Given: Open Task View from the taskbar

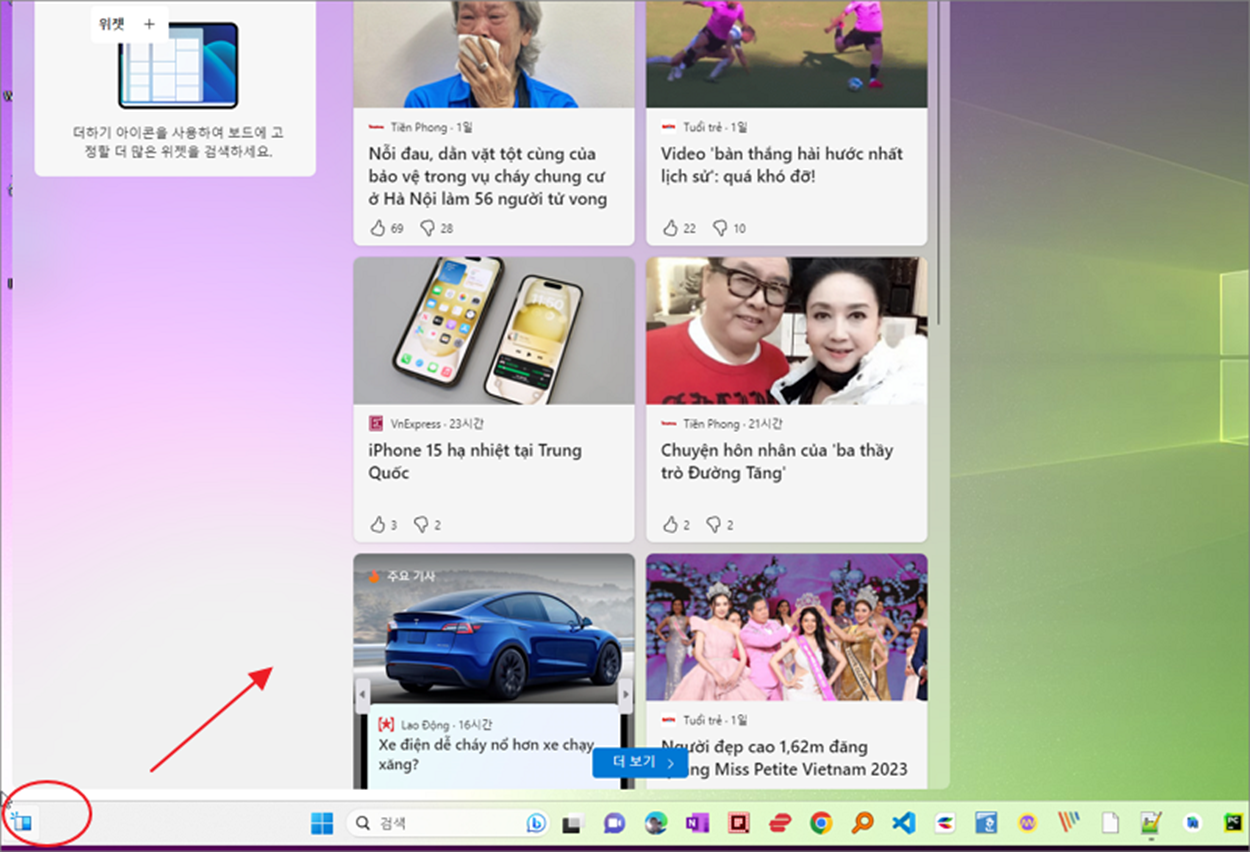Looking at the screenshot, I should click(x=572, y=824).
